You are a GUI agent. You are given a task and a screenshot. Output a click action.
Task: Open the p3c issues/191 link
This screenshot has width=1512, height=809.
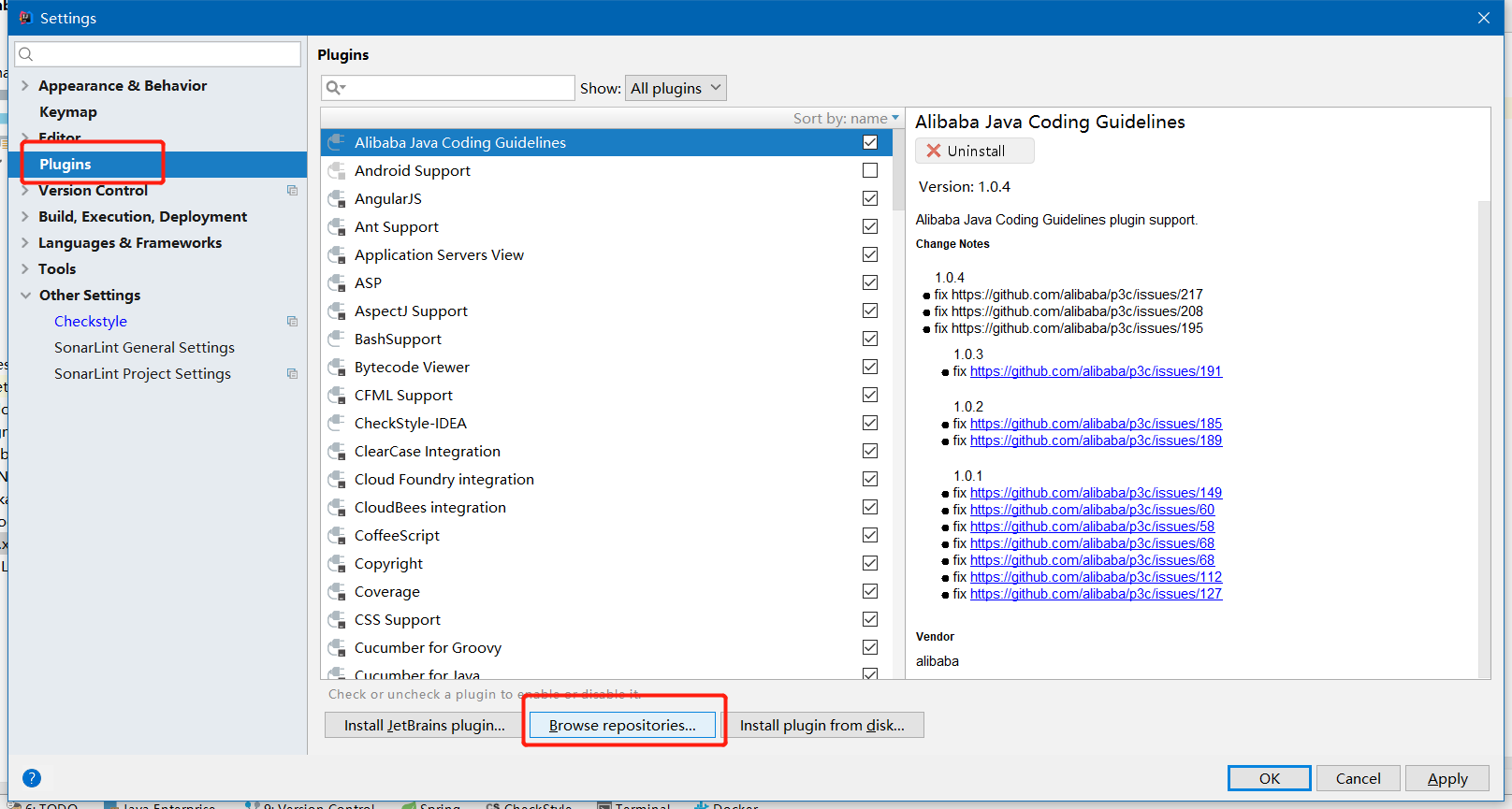(x=1096, y=371)
